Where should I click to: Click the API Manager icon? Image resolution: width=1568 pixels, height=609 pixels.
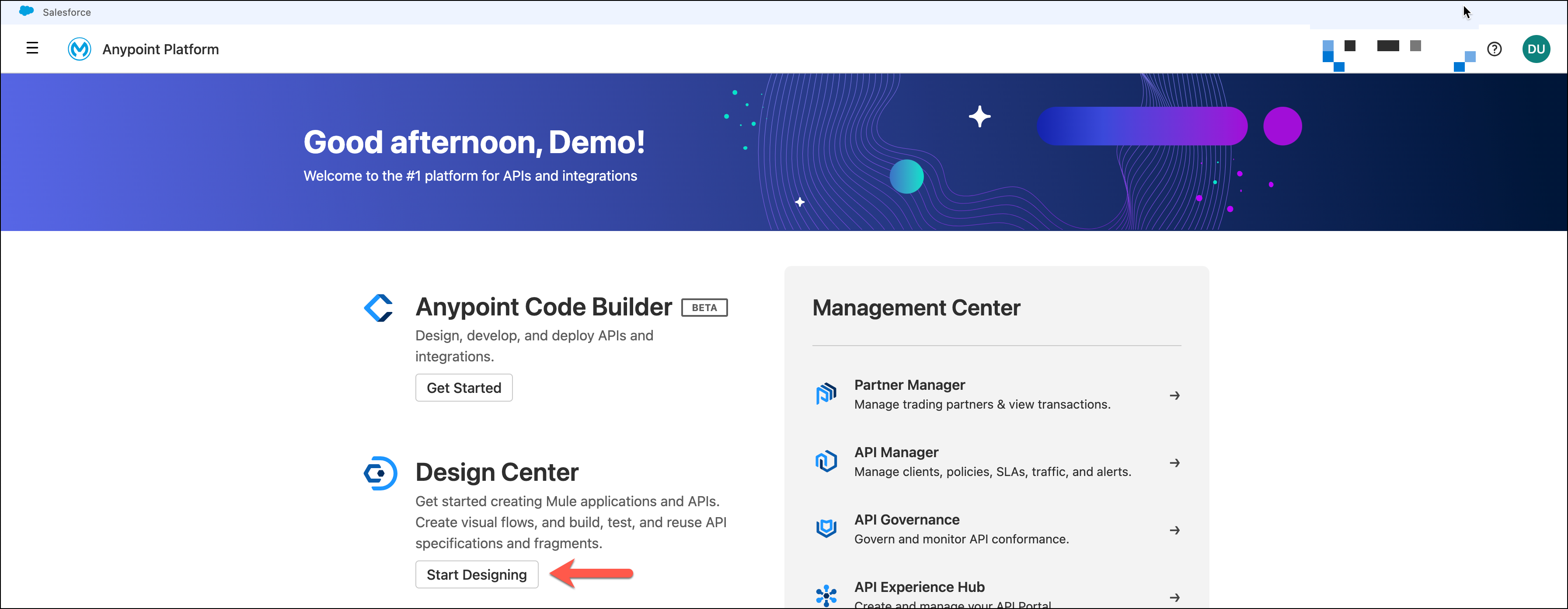click(x=826, y=462)
